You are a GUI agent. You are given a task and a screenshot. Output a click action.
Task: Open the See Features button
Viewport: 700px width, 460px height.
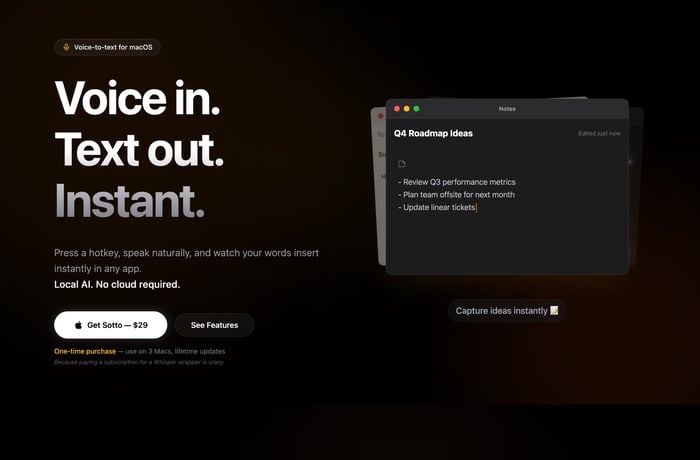(214, 325)
